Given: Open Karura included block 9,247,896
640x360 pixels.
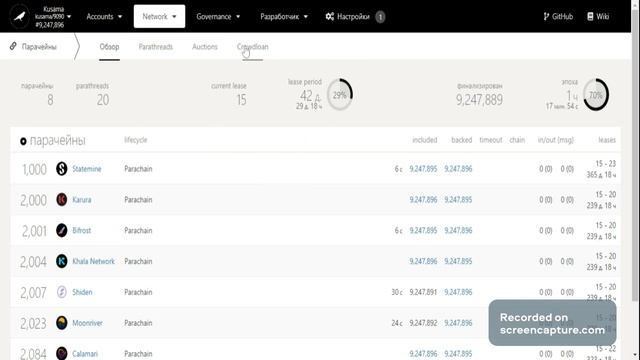Looking at the screenshot, I should [423, 200].
